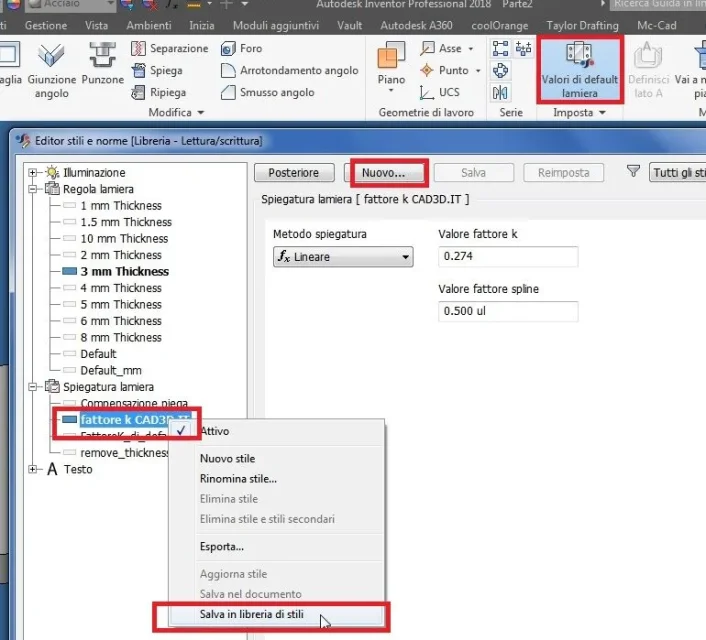Image resolution: width=706 pixels, height=640 pixels.
Task: Choose Salva in libreria di stili
Action: [252, 614]
